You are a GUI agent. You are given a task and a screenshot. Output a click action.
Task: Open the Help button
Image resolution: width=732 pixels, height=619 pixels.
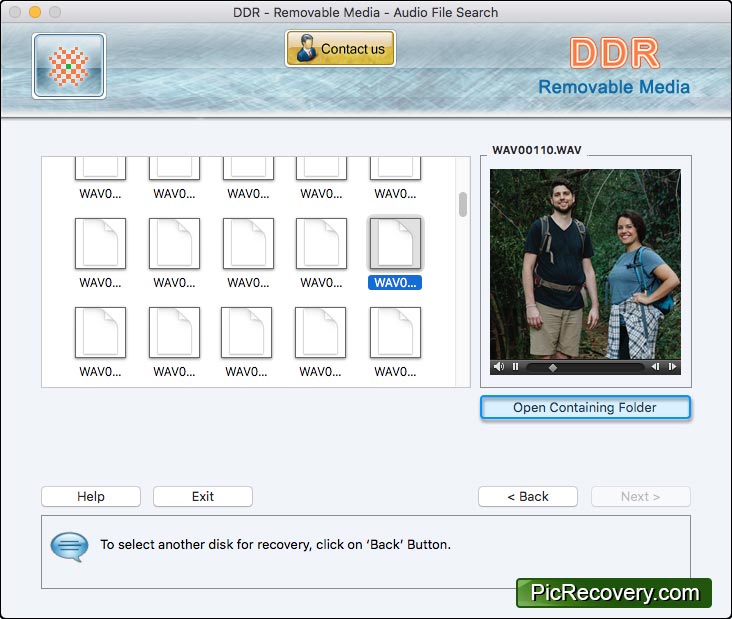(x=91, y=496)
